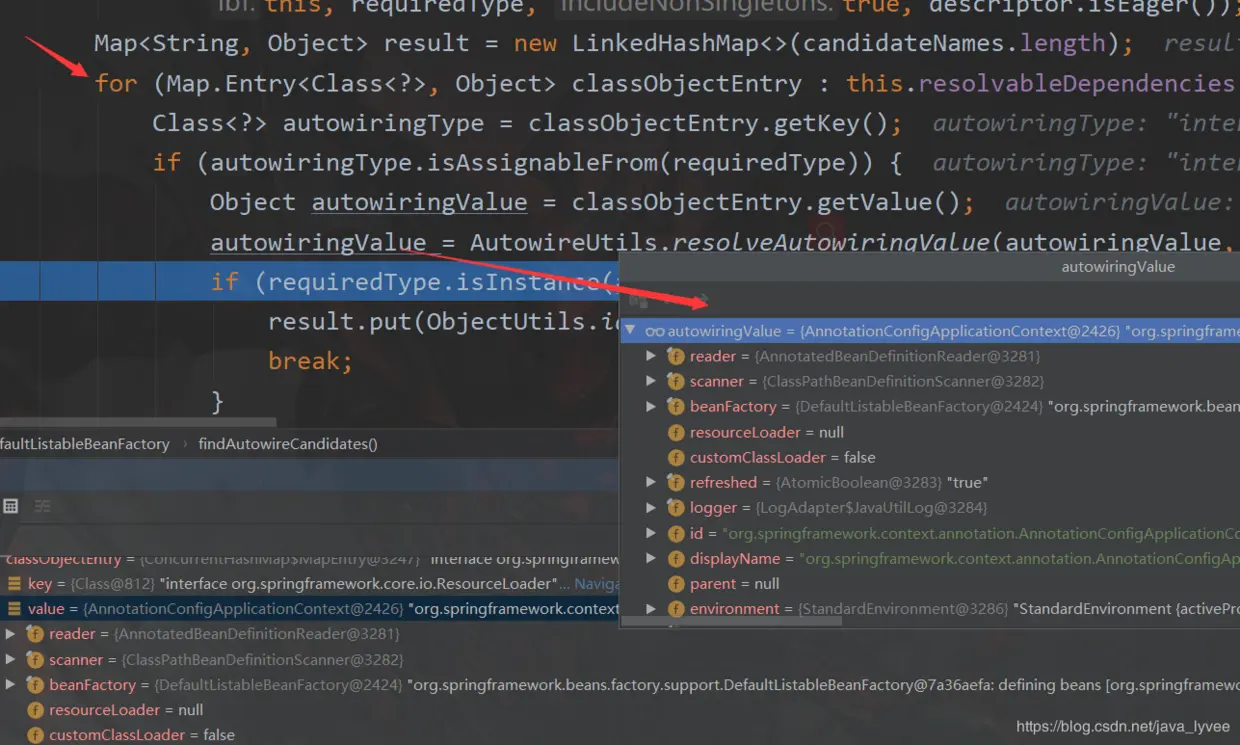This screenshot has width=1240, height=745.
Task: Click 'getValue()' call in the editor
Action: pyautogui.click(x=890, y=202)
